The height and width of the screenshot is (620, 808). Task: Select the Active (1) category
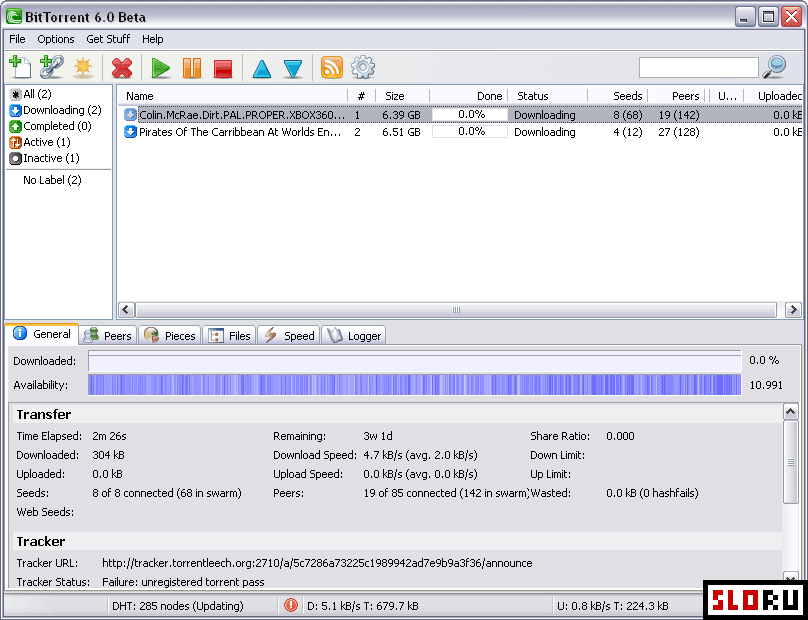40,142
